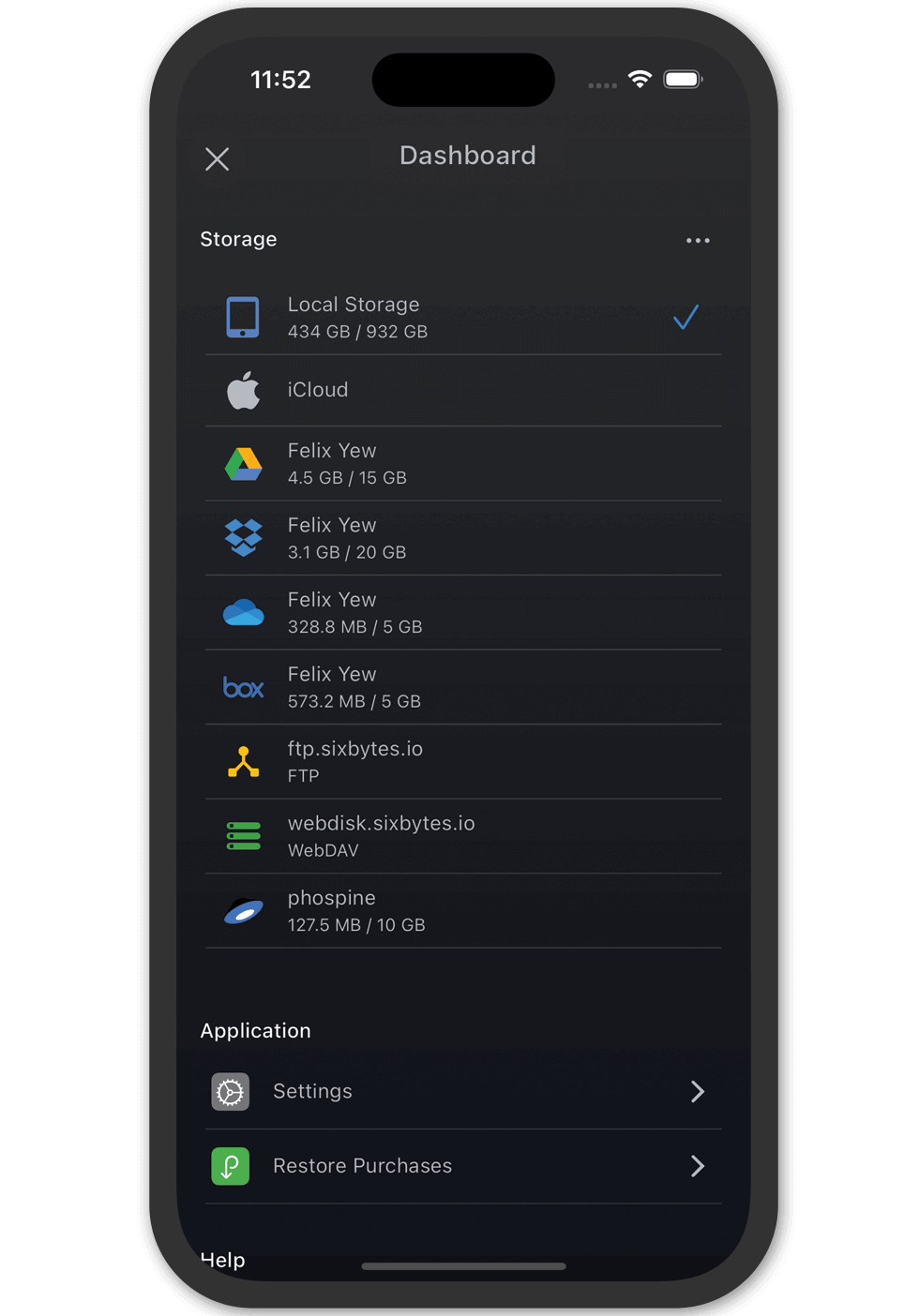Select the Restore Purchases entry

click(x=362, y=1166)
